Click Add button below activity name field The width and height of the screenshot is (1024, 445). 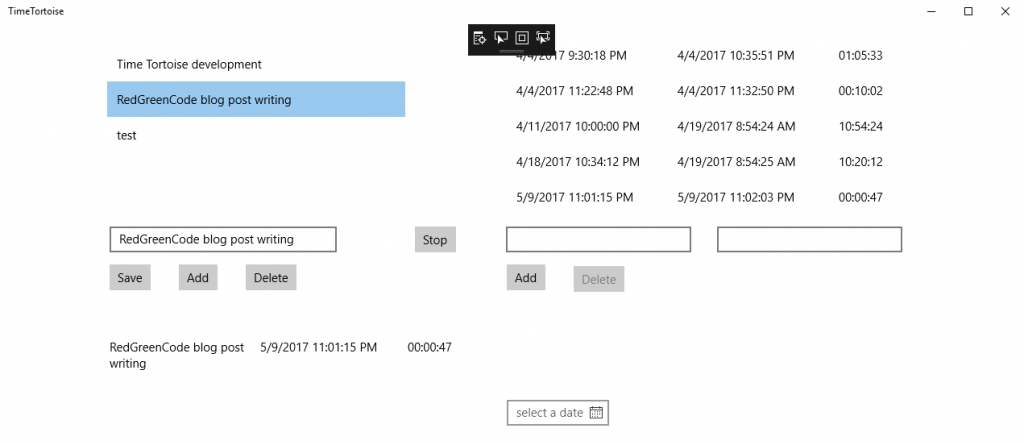click(198, 277)
